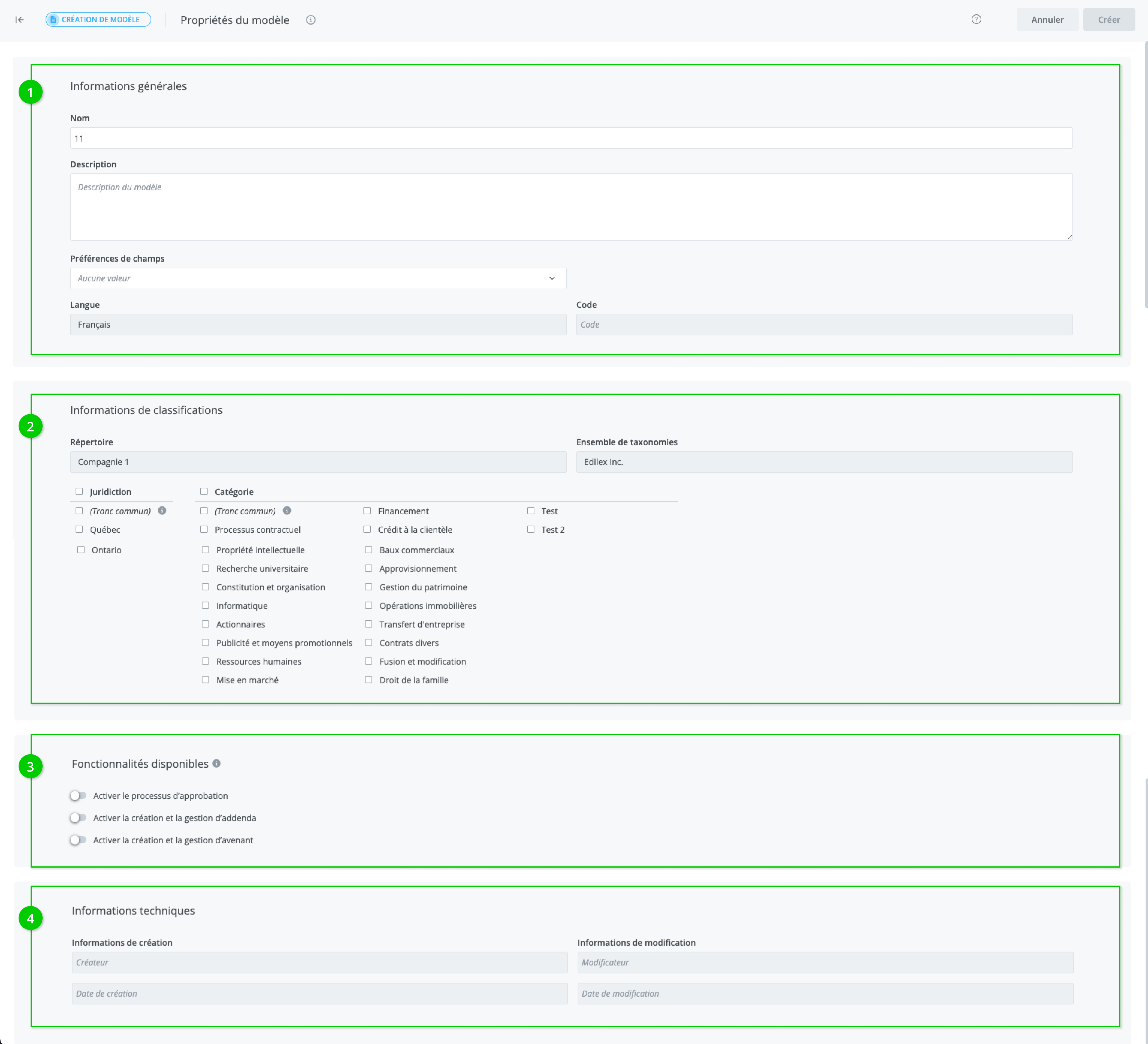Check the Propriété intellectuelle category
This screenshot has height=1044, width=1148.
point(205,550)
